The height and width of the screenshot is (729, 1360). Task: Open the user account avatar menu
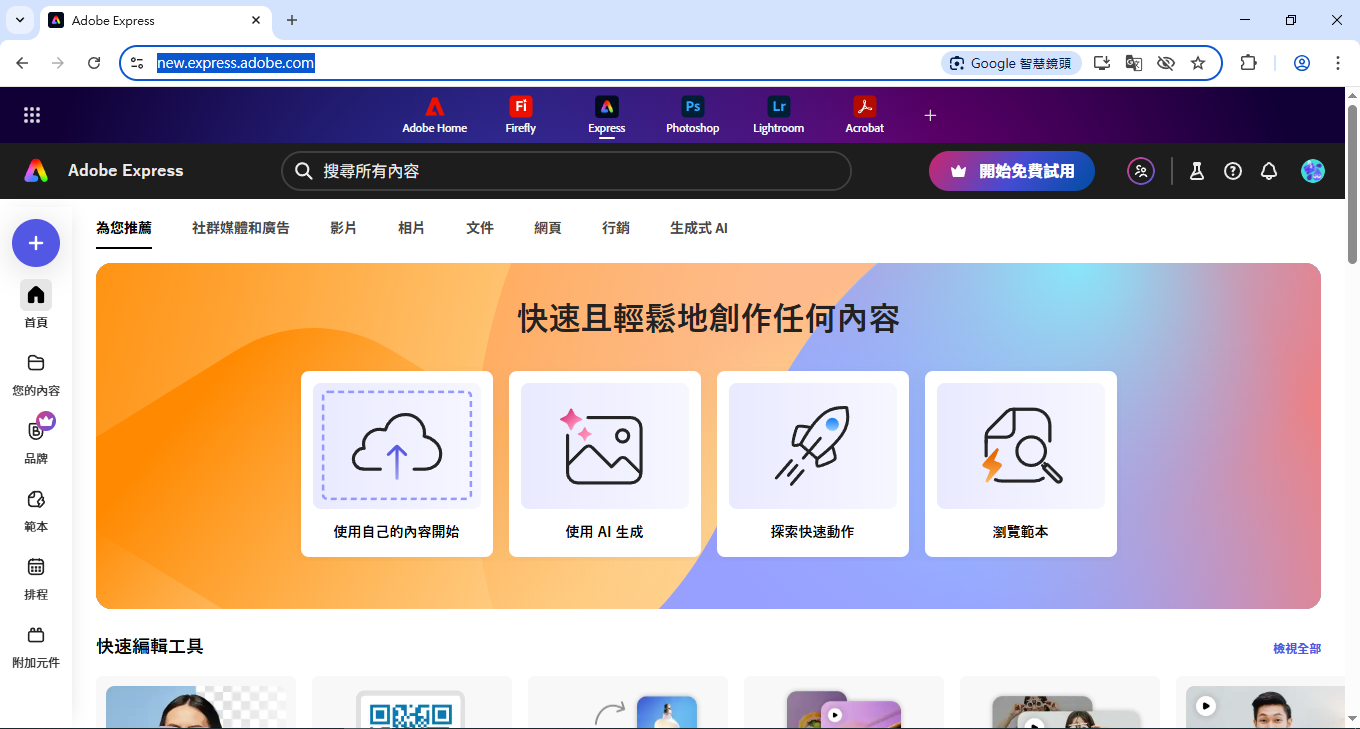tap(1312, 171)
